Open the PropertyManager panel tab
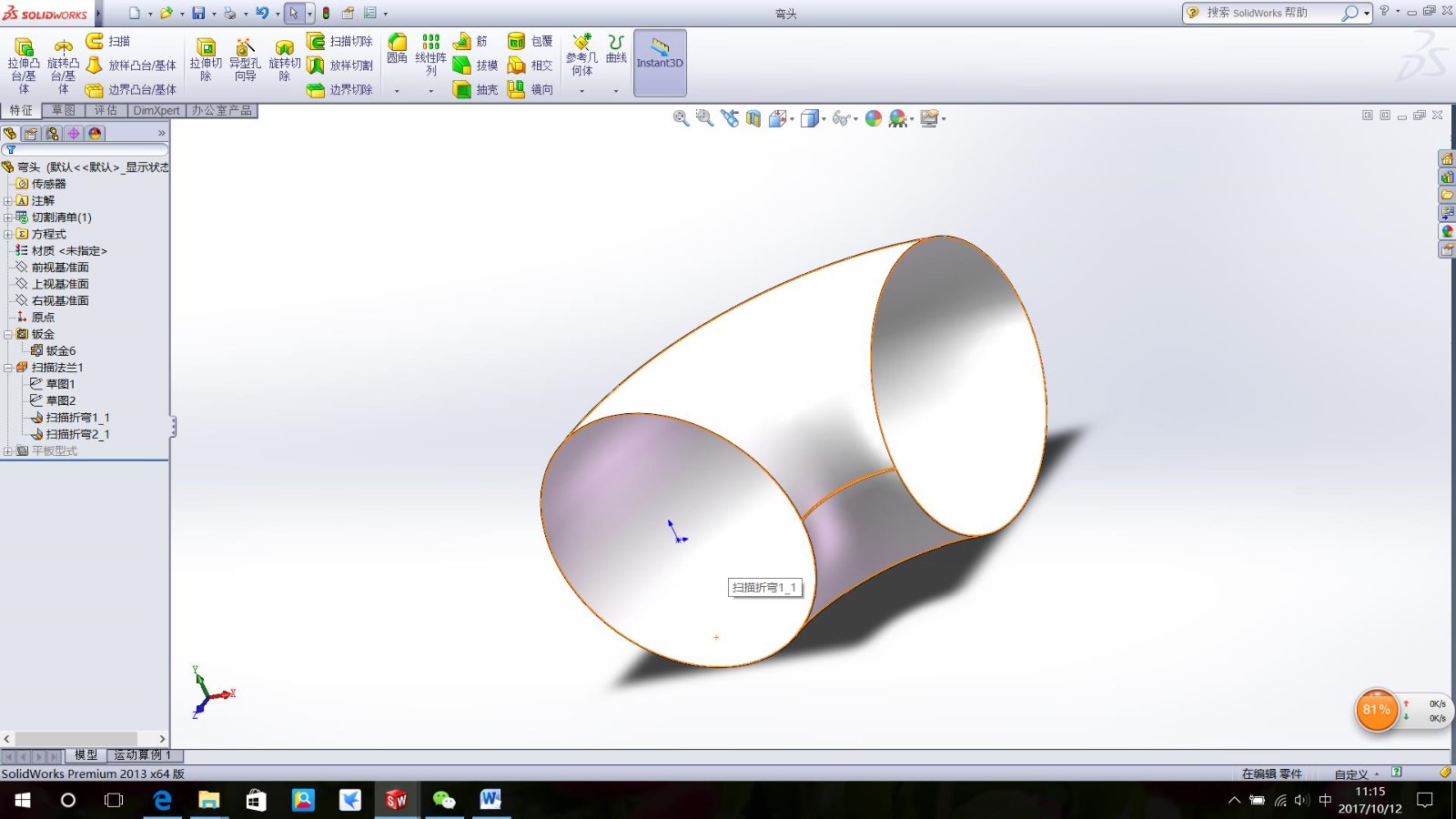 31,134
